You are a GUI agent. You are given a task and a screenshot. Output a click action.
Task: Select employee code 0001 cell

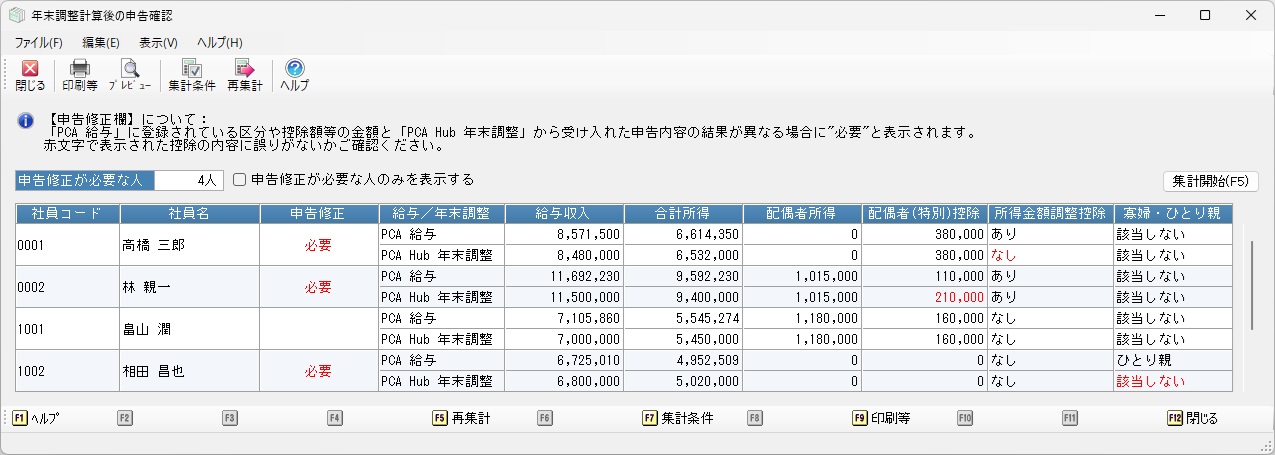click(67, 244)
